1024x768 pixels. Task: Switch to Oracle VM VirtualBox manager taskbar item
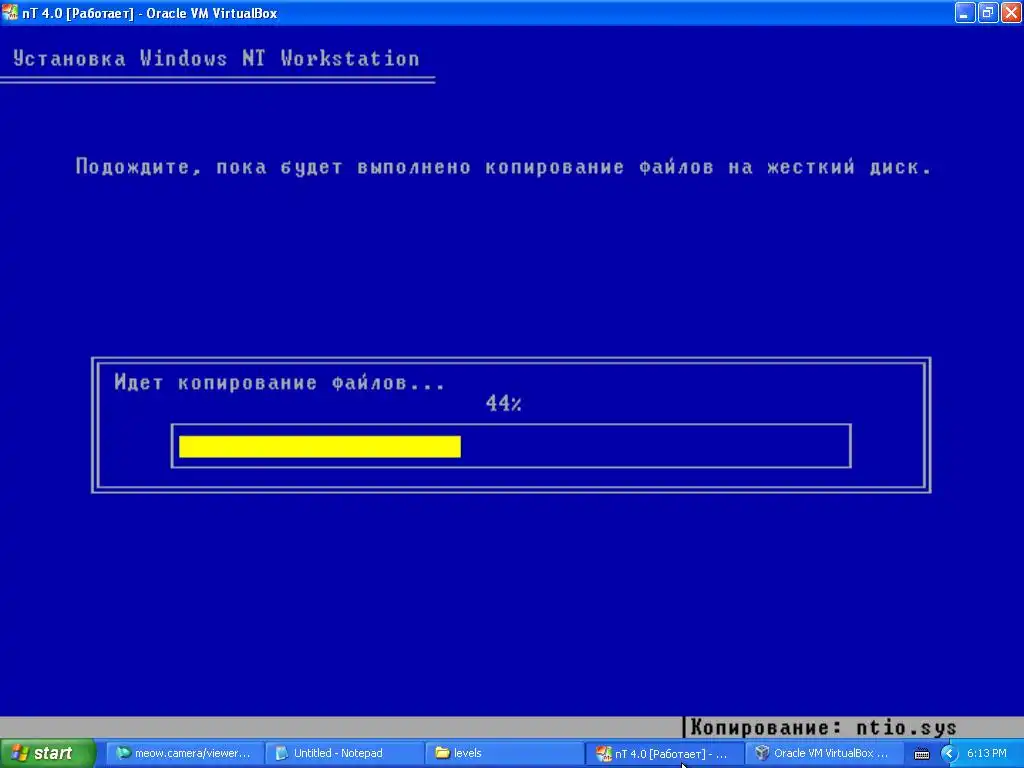(824, 753)
